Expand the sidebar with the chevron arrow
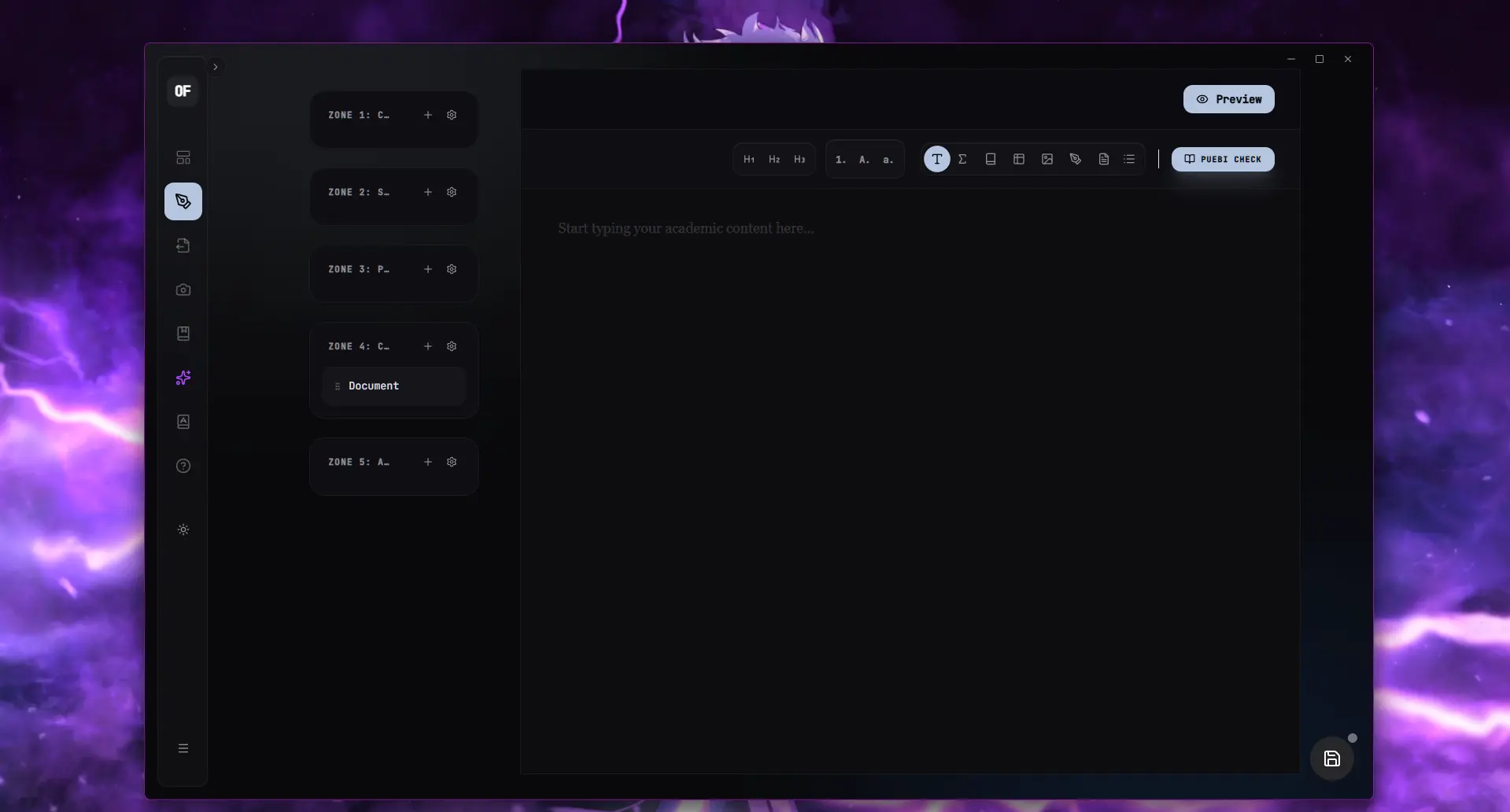The width and height of the screenshot is (1510, 812). (215, 67)
